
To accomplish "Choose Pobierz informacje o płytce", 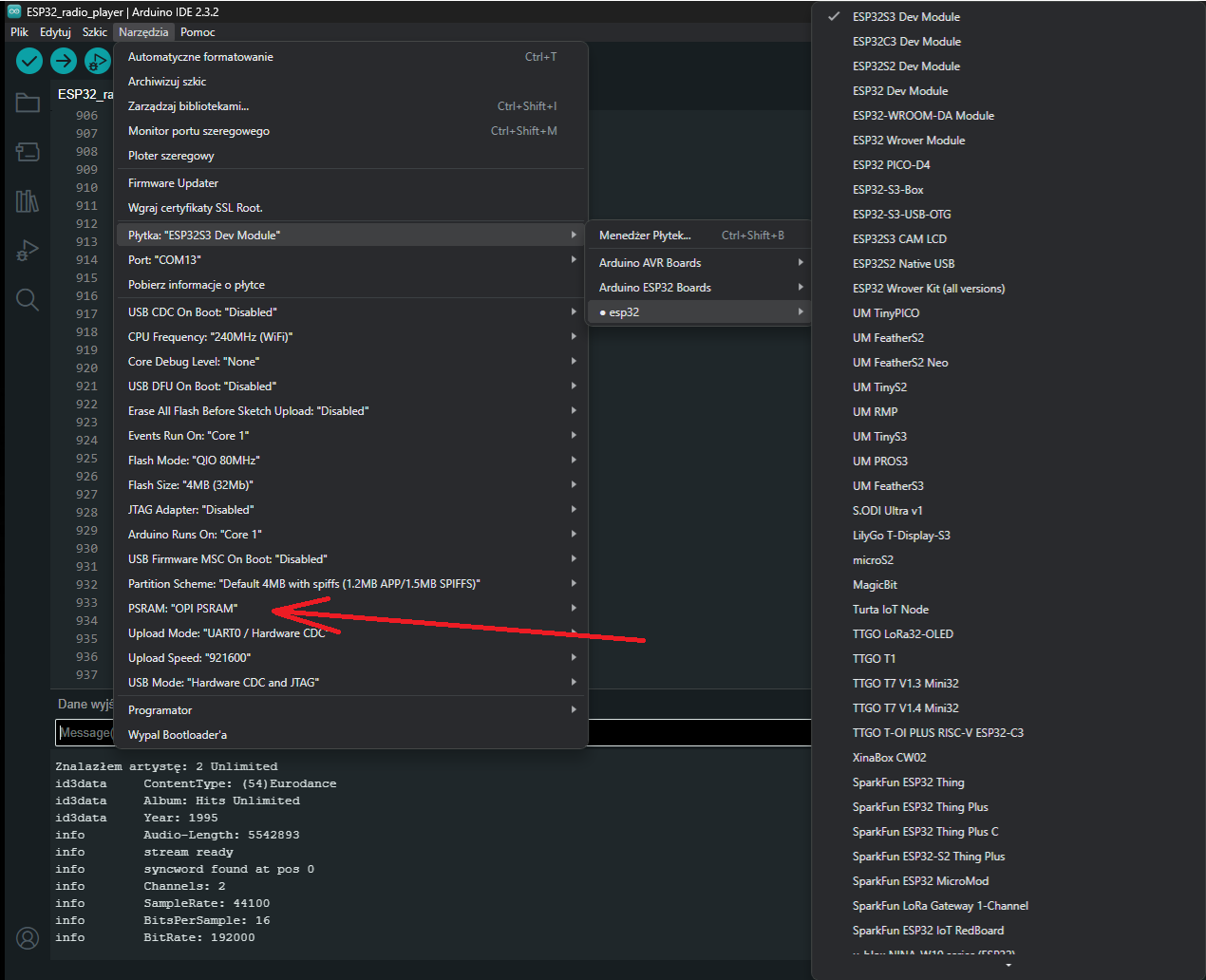I will point(350,285).
